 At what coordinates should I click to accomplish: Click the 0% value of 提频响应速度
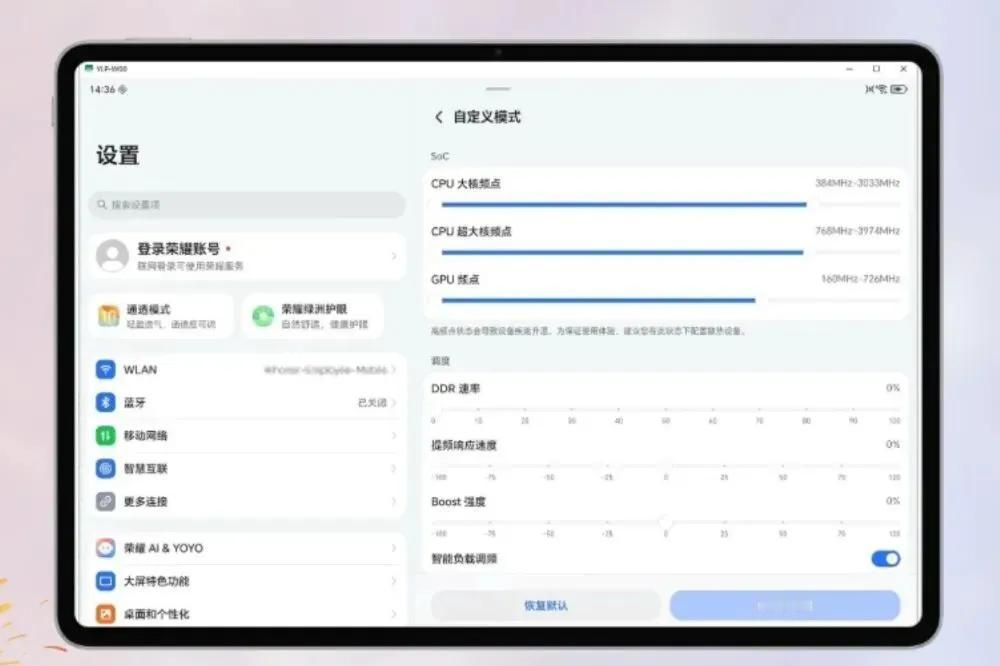click(893, 444)
